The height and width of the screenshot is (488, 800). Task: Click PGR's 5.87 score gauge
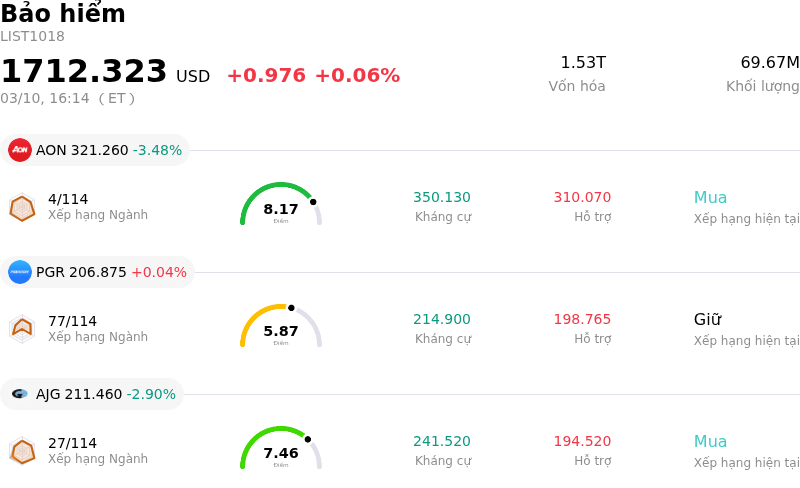[x=281, y=327]
